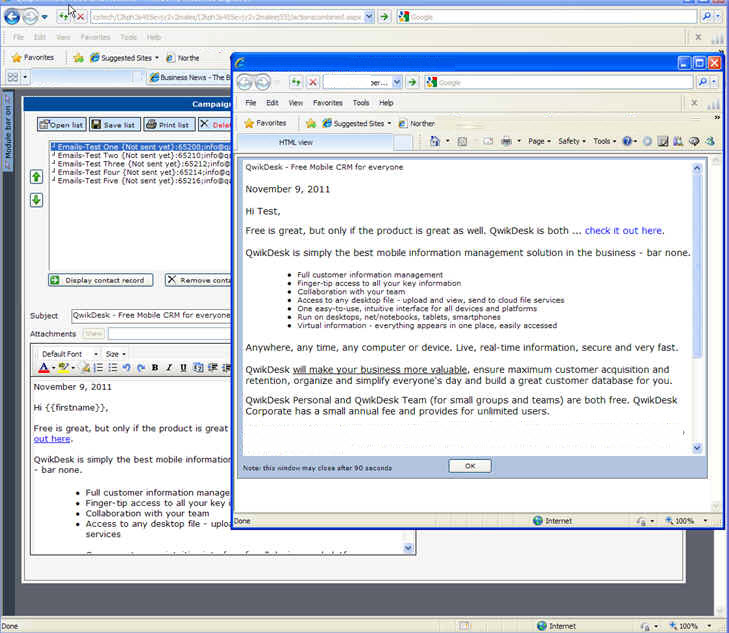Select Emails-Test Three in the list
The height and width of the screenshot is (633, 729).
(x=141, y=164)
